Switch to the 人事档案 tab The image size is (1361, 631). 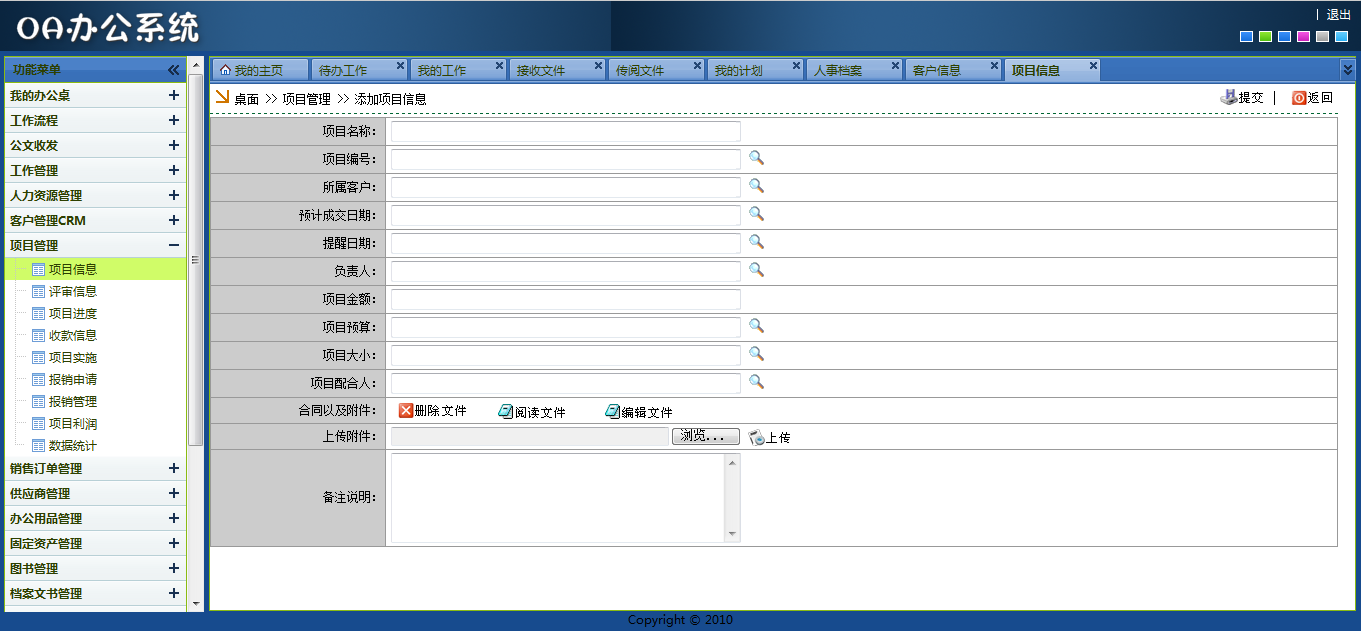pyautogui.click(x=838, y=70)
